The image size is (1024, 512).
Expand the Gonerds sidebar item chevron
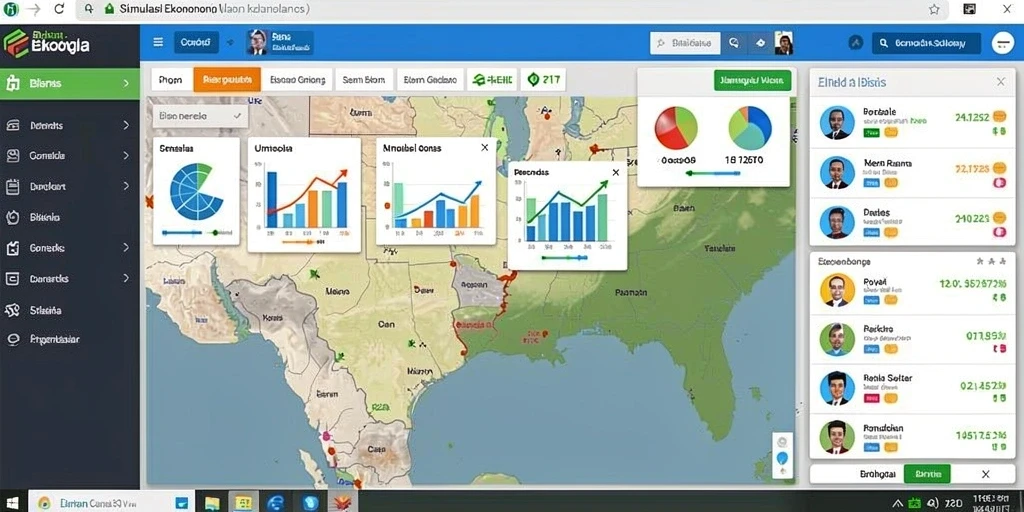click(x=126, y=248)
